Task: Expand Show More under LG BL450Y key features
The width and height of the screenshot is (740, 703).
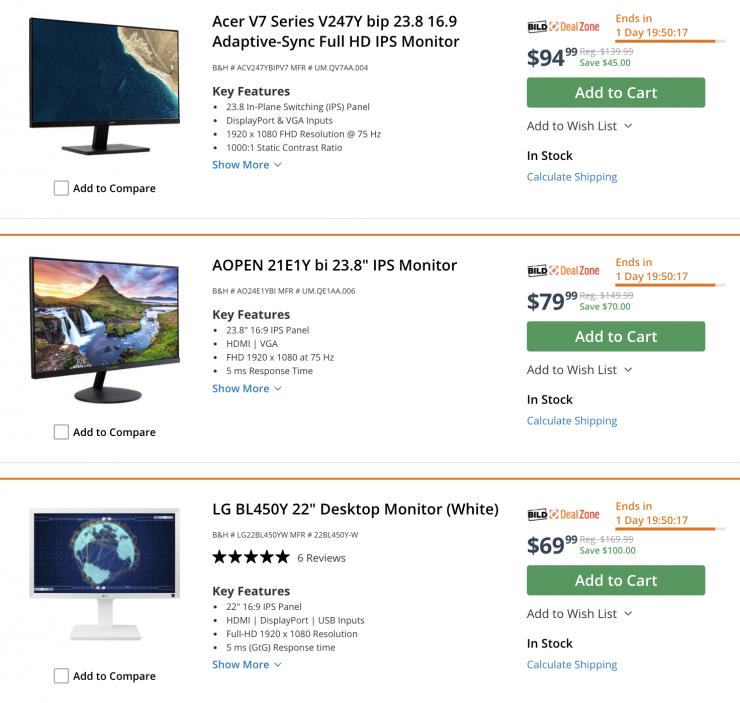Action: (247, 665)
